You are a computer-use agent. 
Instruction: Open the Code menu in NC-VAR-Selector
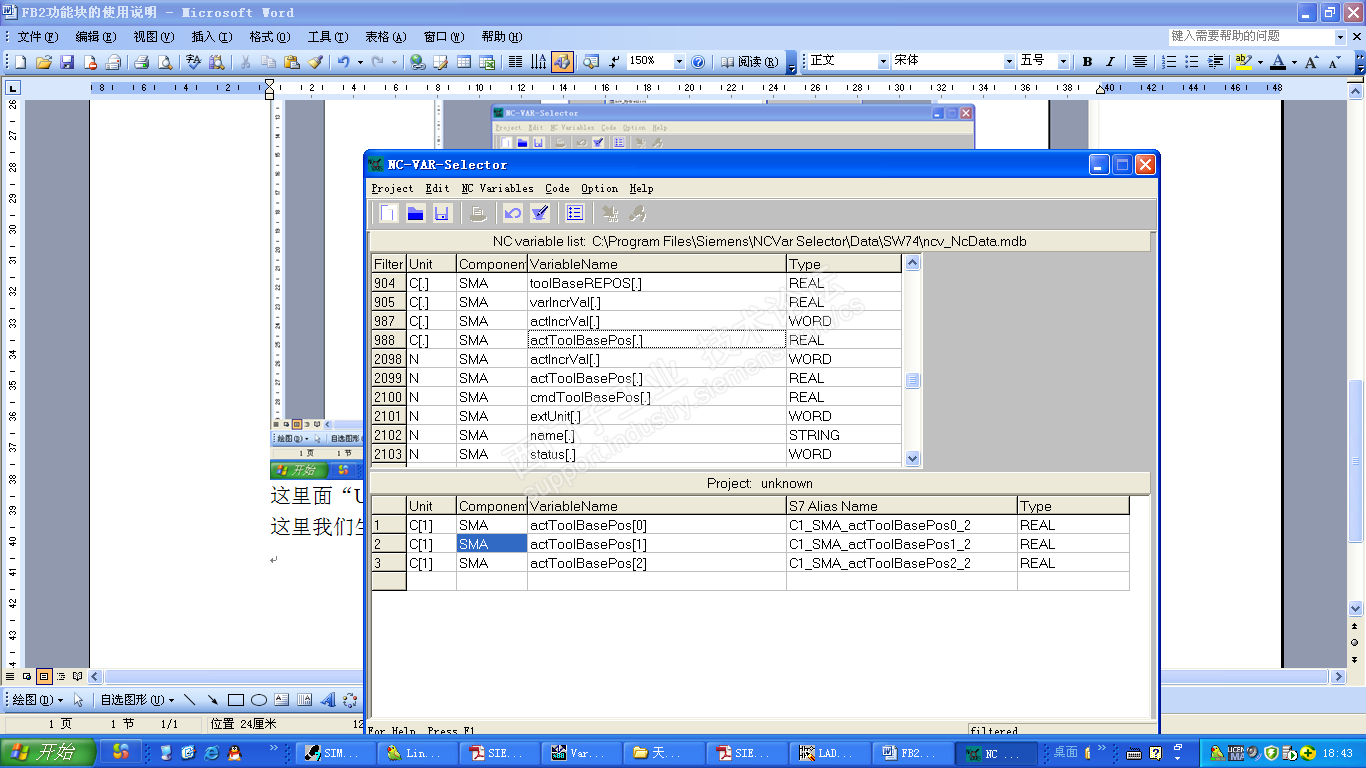pyautogui.click(x=557, y=188)
